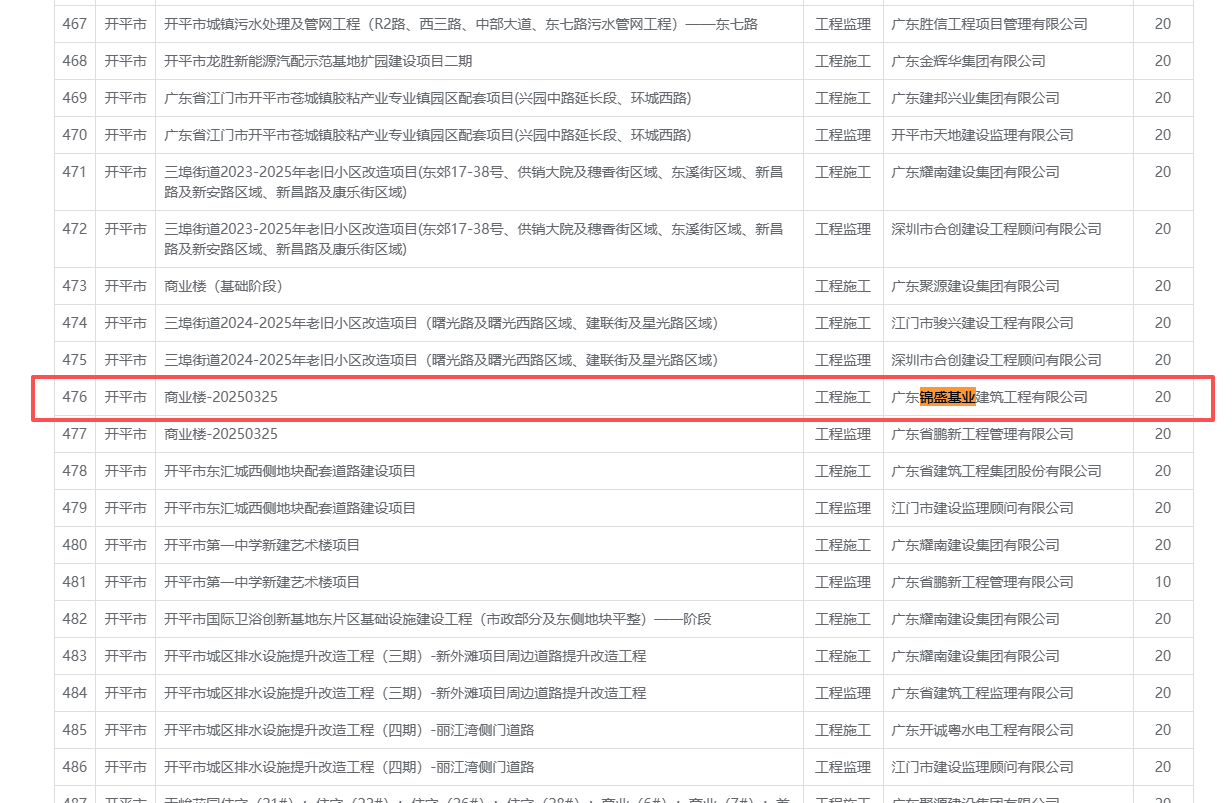
Task: Click 广东省建筑工程集团股份 company in row 478
Action: tap(996, 471)
